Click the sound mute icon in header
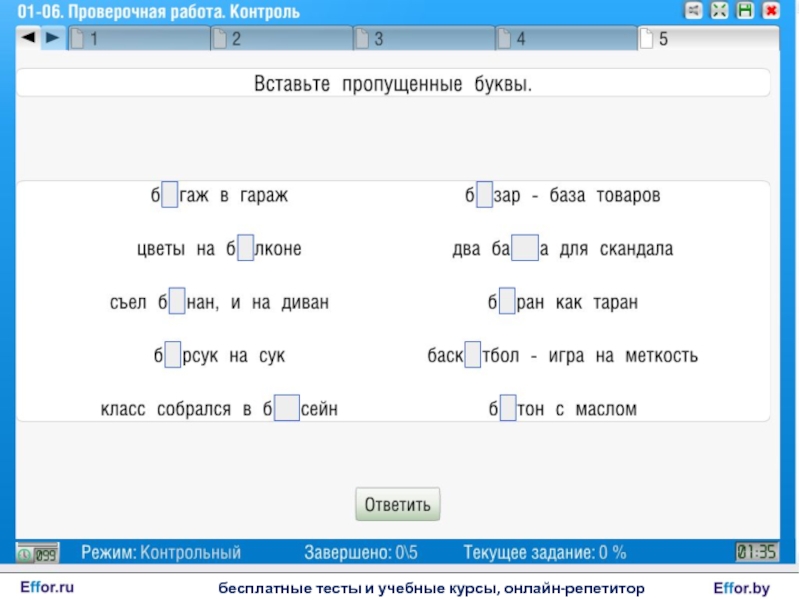 pos(693,11)
